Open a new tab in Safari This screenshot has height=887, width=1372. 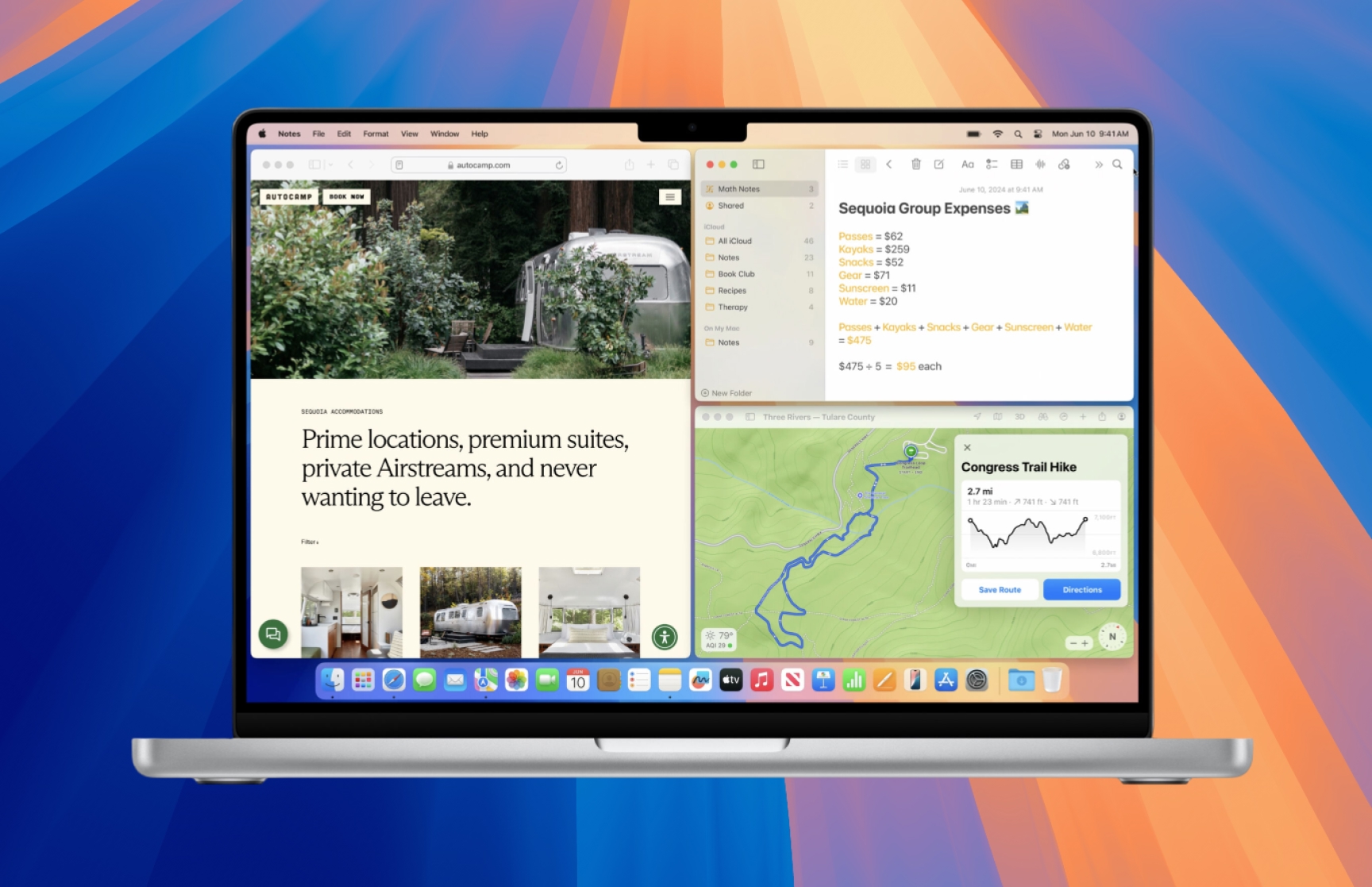[651, 164]
